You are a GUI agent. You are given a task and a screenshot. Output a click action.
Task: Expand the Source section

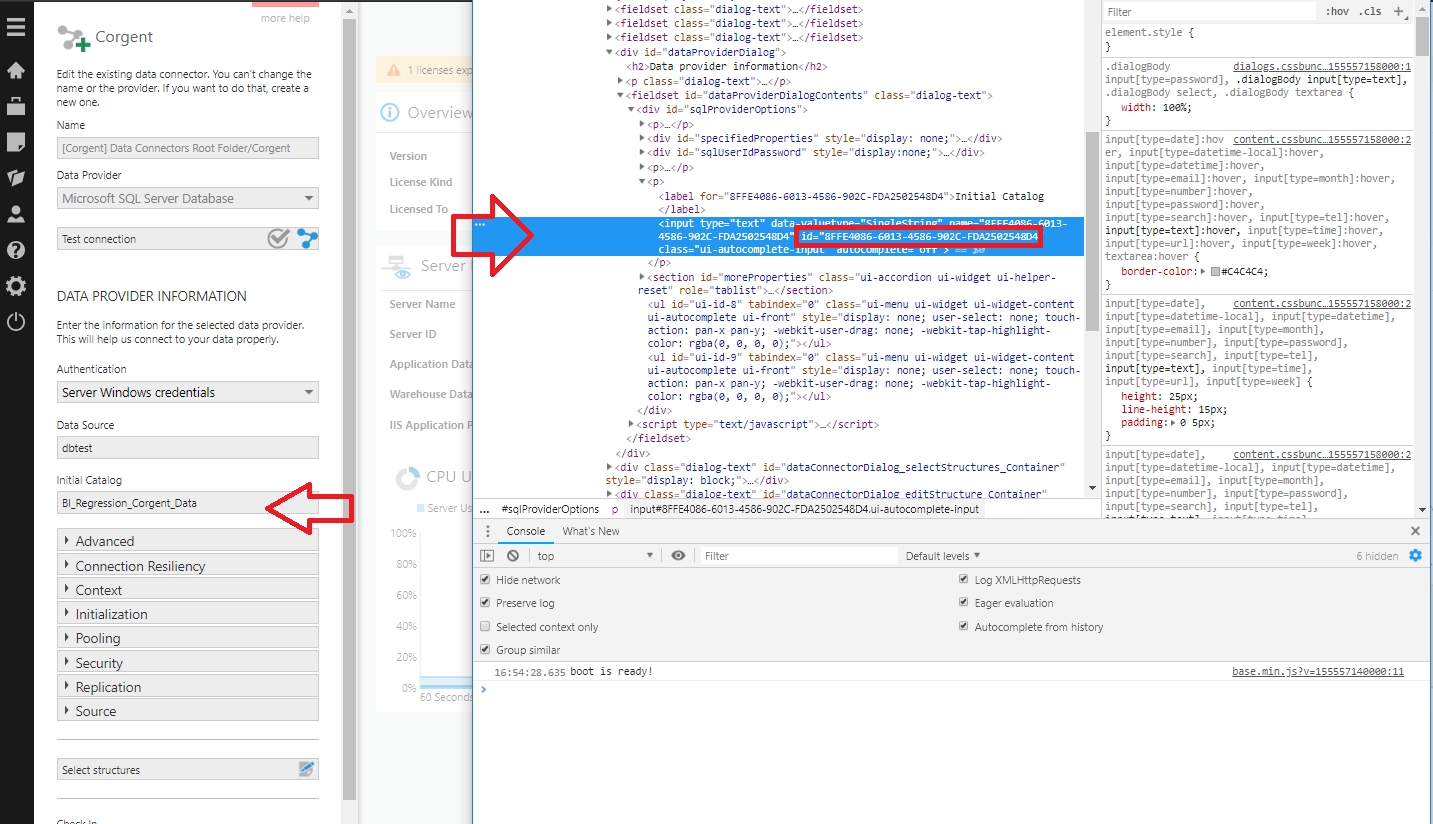pyautogui.click(x=188, y=711)
